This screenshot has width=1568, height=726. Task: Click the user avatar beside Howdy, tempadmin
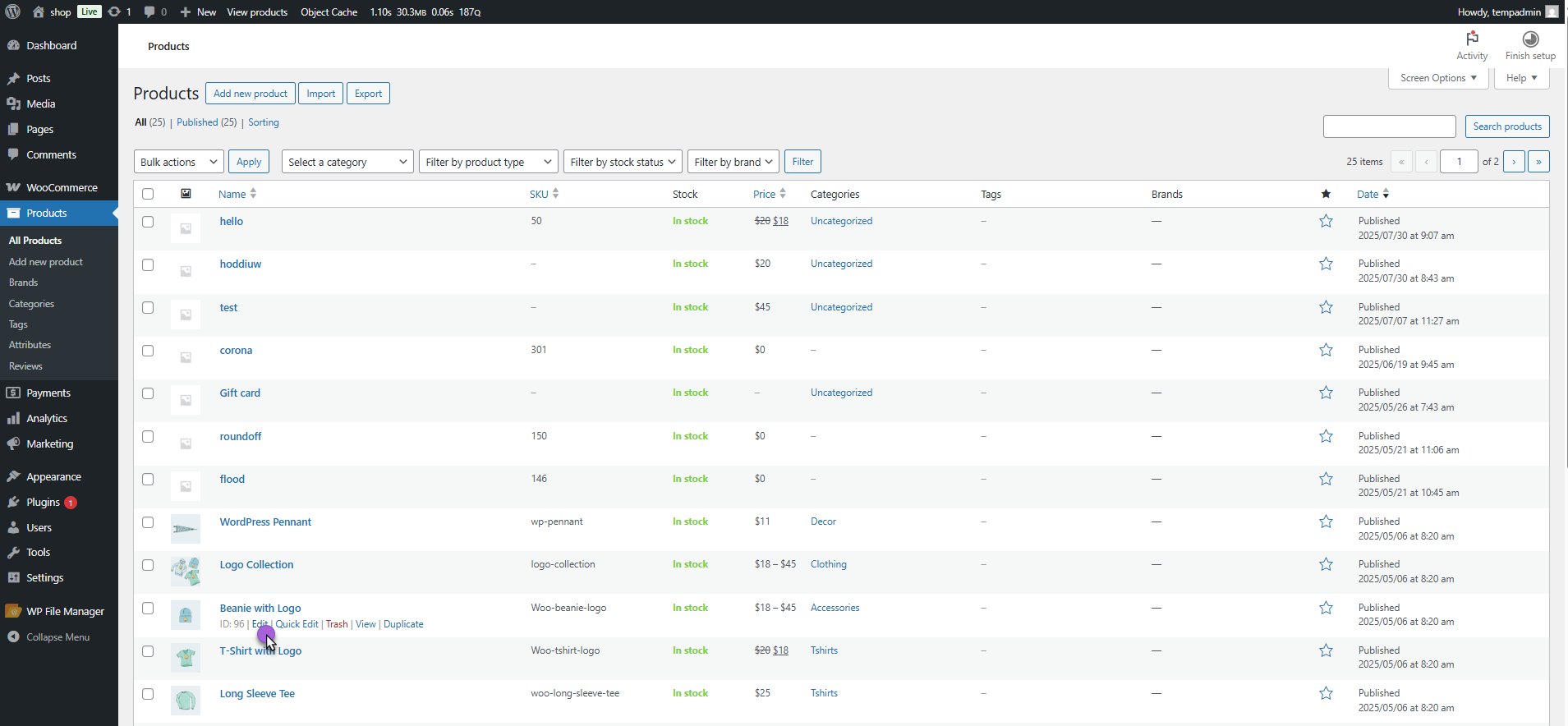tap(1552, 11)
